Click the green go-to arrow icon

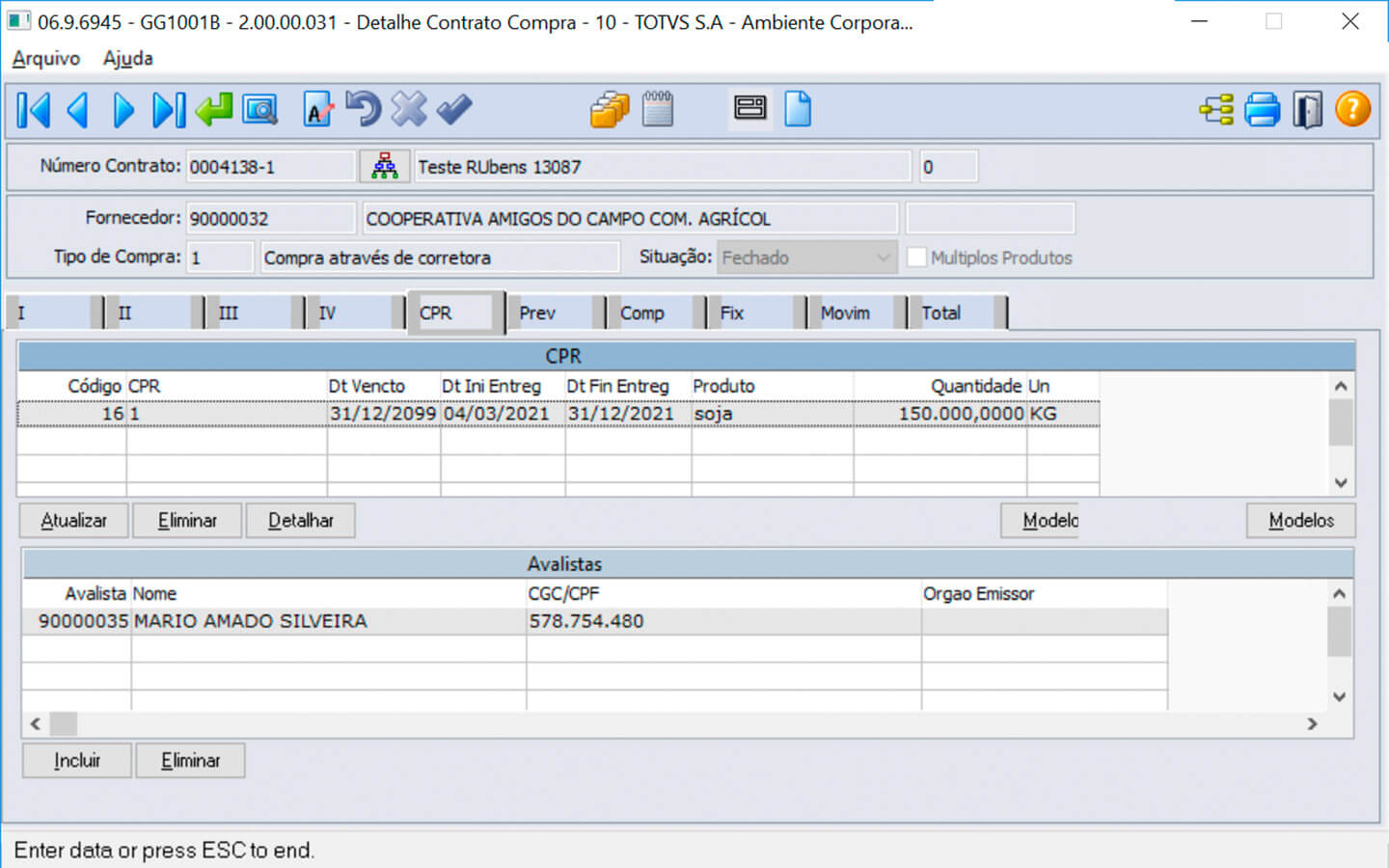pyautogui.click(x=213, y=110)
